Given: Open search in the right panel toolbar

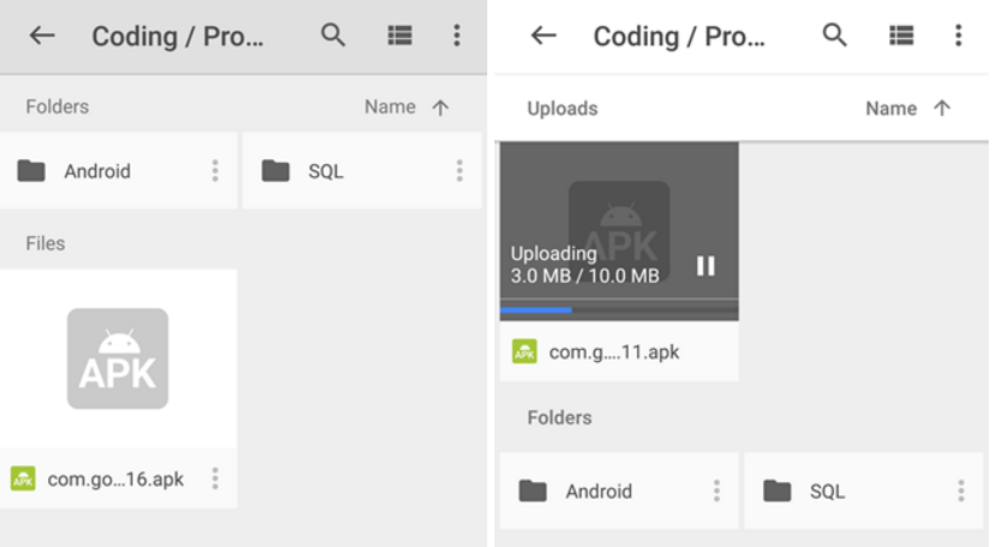Looking at the screenshot, I should (835, 36).
